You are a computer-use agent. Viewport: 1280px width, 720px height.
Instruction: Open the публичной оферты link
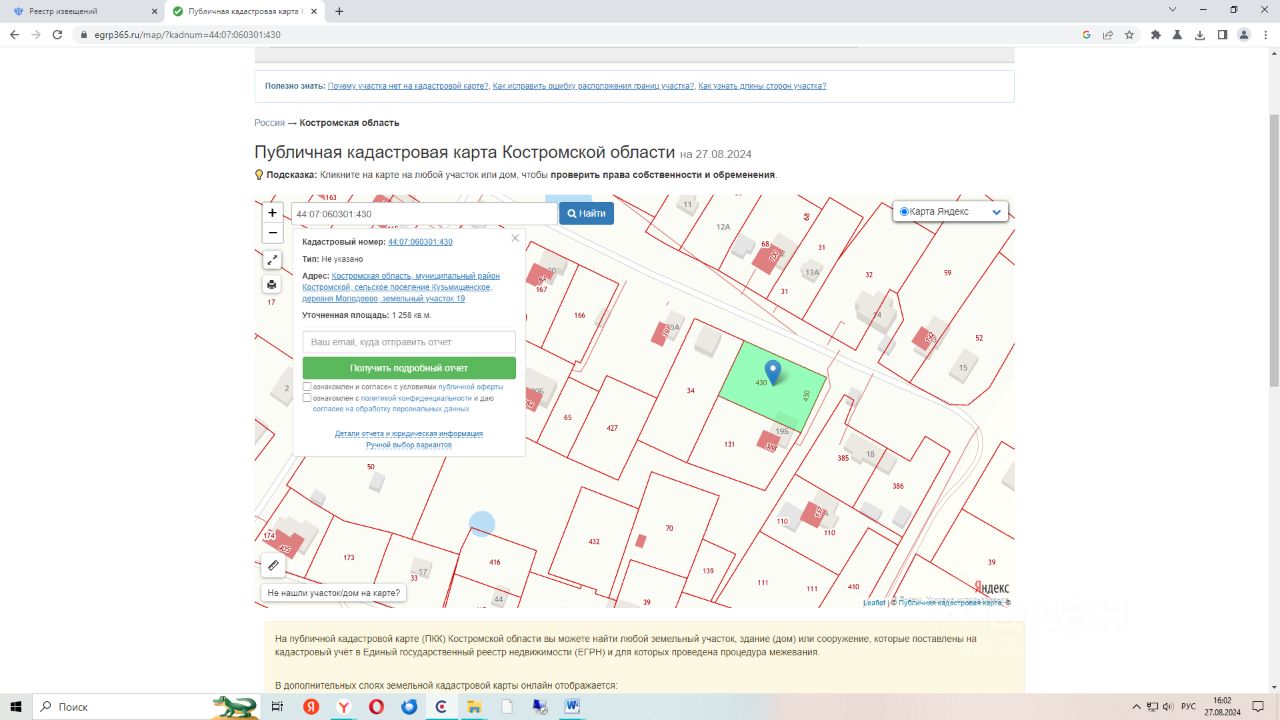coord(471,387)
